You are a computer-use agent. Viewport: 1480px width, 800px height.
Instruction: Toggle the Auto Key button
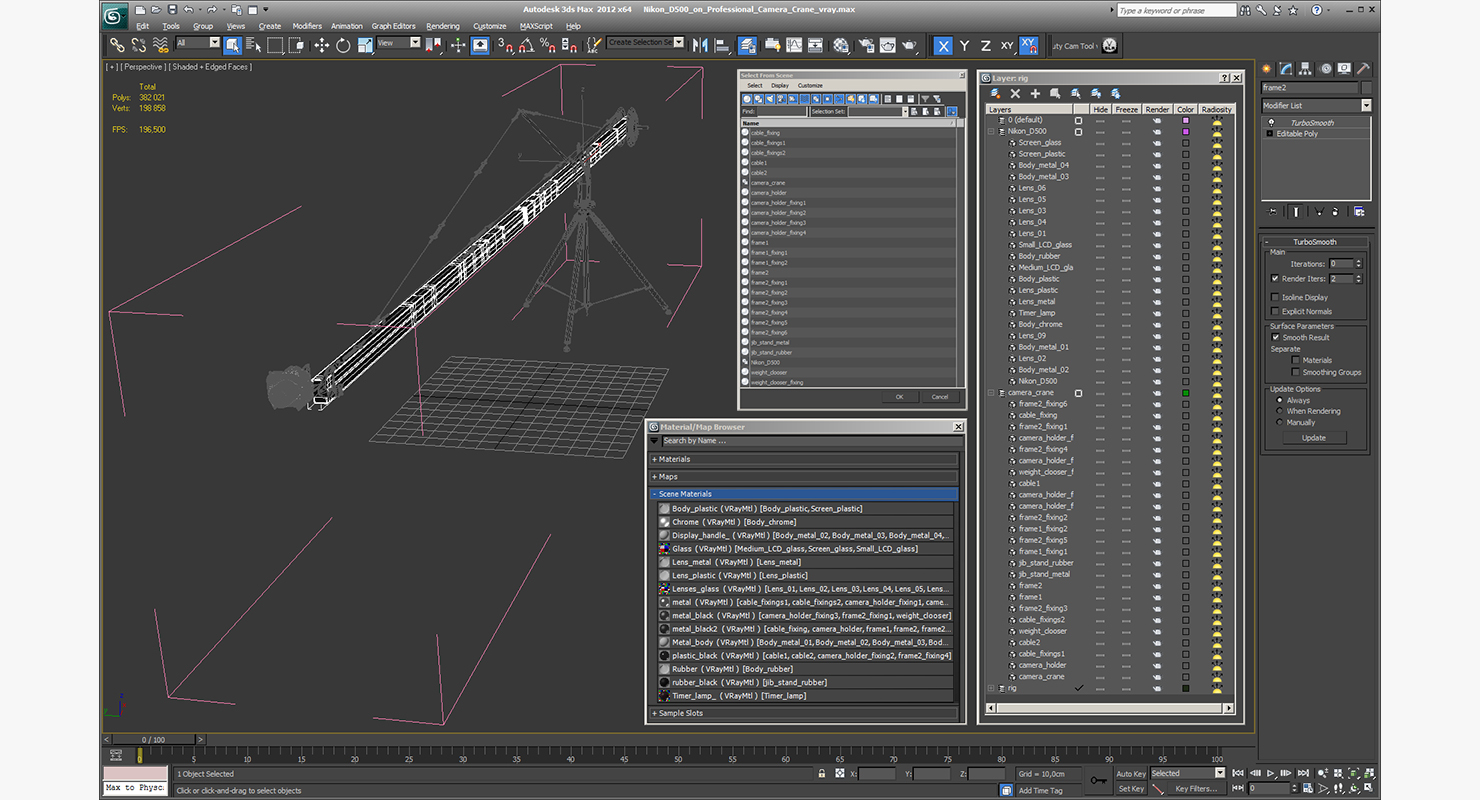1130,773
